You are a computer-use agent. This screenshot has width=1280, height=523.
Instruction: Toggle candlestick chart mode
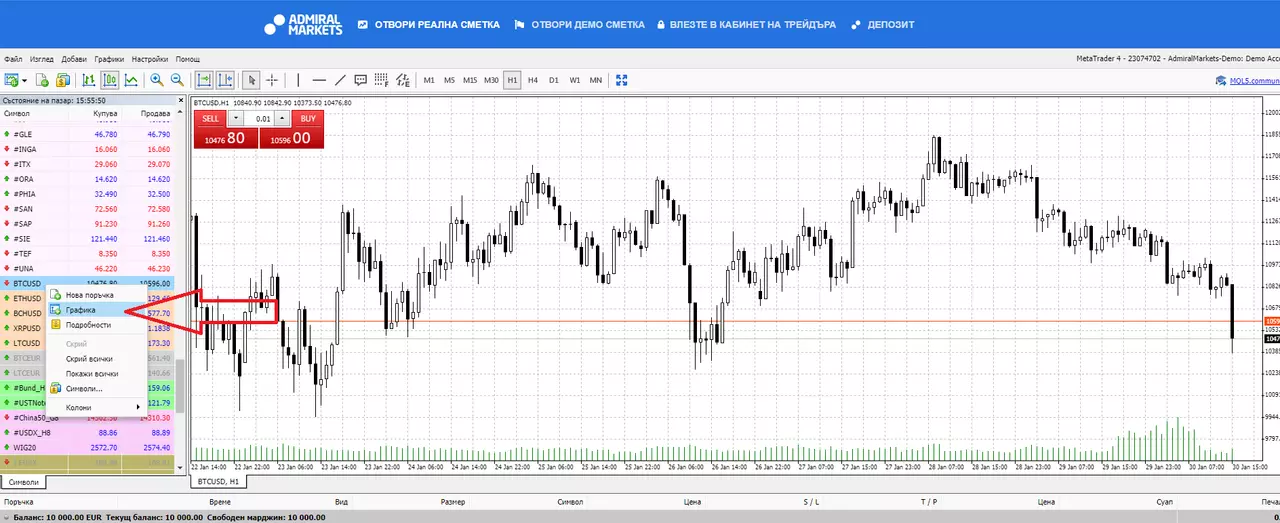pyautogui.click(x=110, y=80)
